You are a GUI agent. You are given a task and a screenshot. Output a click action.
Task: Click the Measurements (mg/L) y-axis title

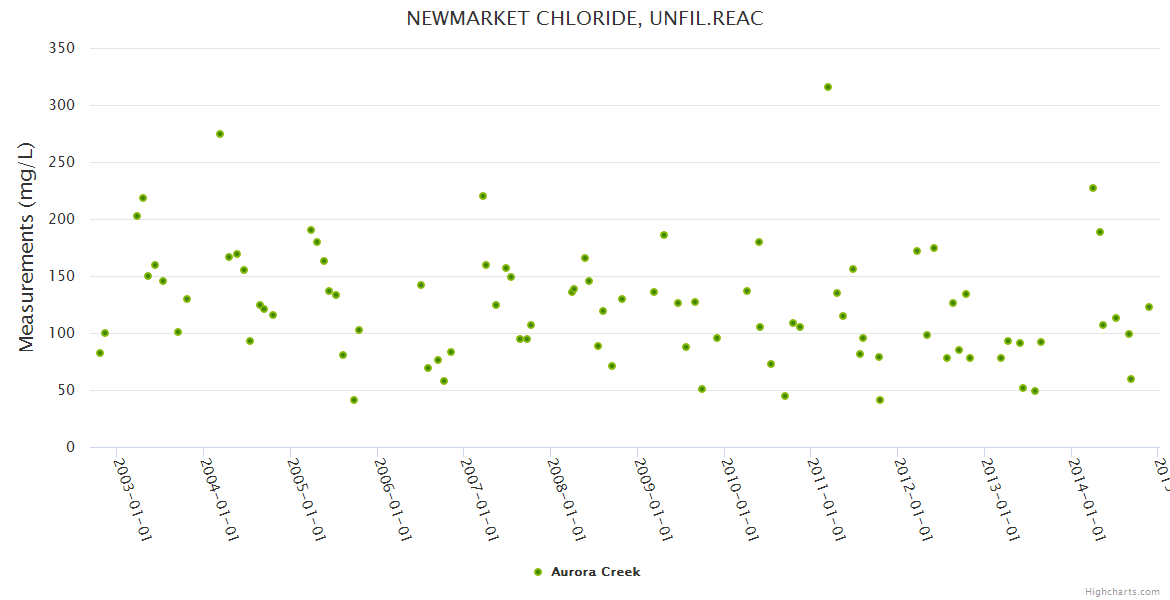point(27,247)
